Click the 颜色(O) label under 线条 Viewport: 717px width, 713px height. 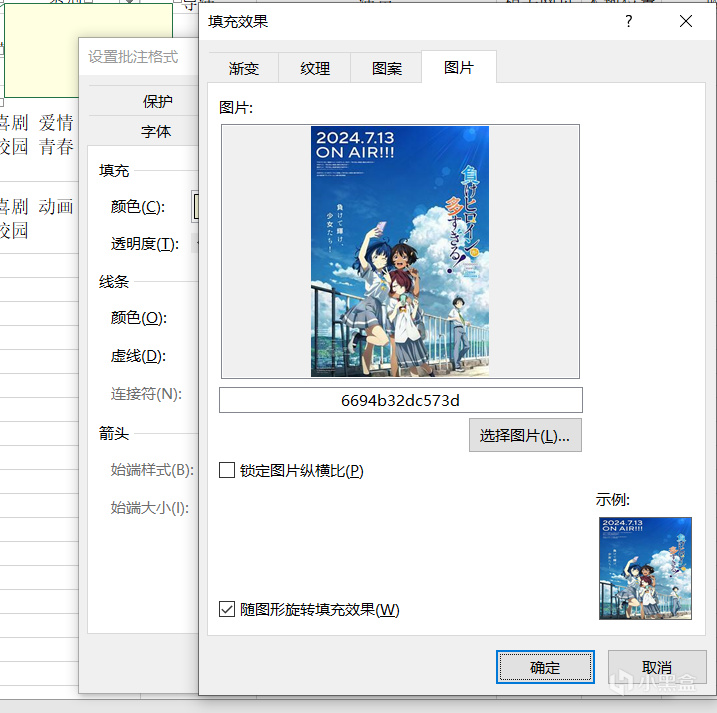pos(139,317)
